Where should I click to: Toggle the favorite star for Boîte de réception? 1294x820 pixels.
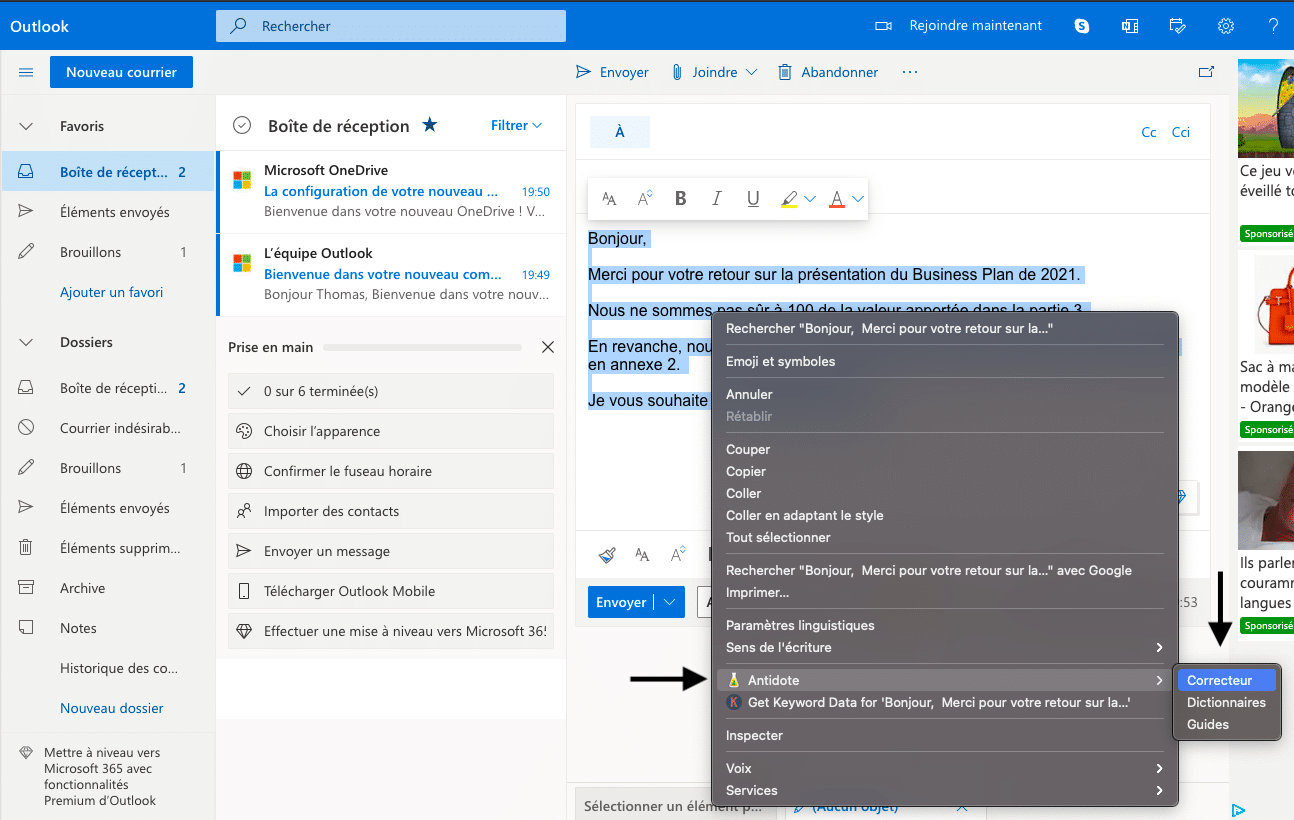click(429, 125)
